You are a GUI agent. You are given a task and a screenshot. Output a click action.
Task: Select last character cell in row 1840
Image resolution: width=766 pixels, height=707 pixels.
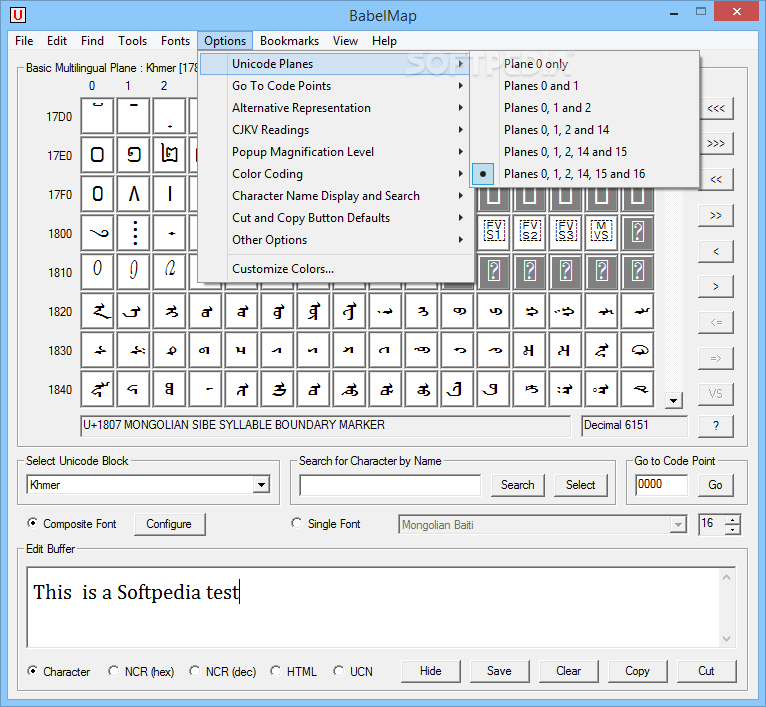(x=638, y=389)
